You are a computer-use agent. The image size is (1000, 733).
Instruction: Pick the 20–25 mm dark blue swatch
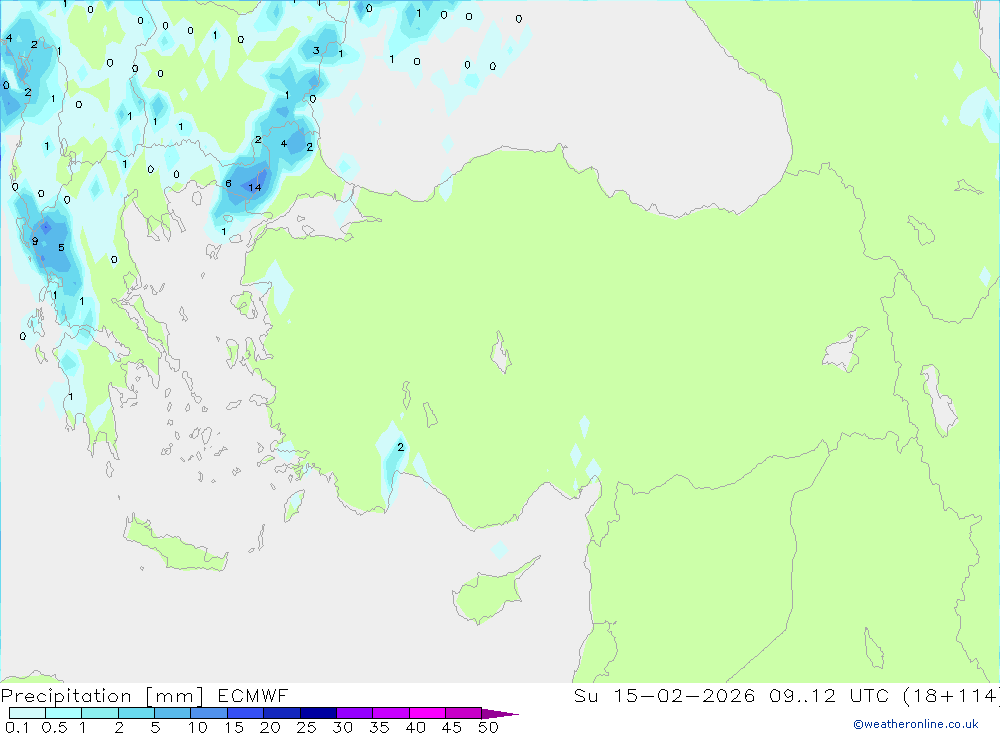point(281,713)
